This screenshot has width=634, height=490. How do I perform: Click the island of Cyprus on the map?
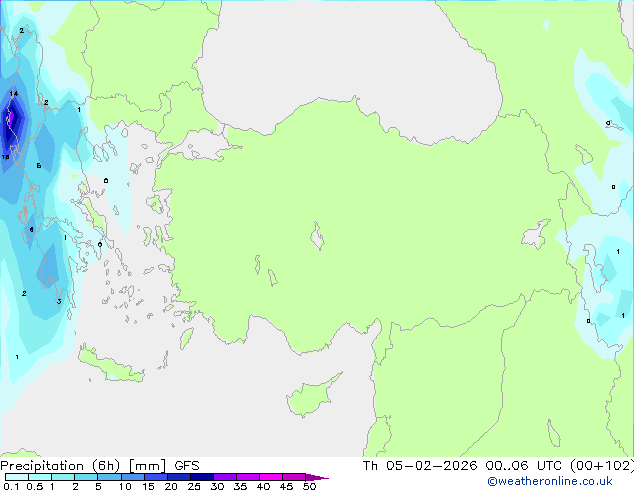point(311,397)
